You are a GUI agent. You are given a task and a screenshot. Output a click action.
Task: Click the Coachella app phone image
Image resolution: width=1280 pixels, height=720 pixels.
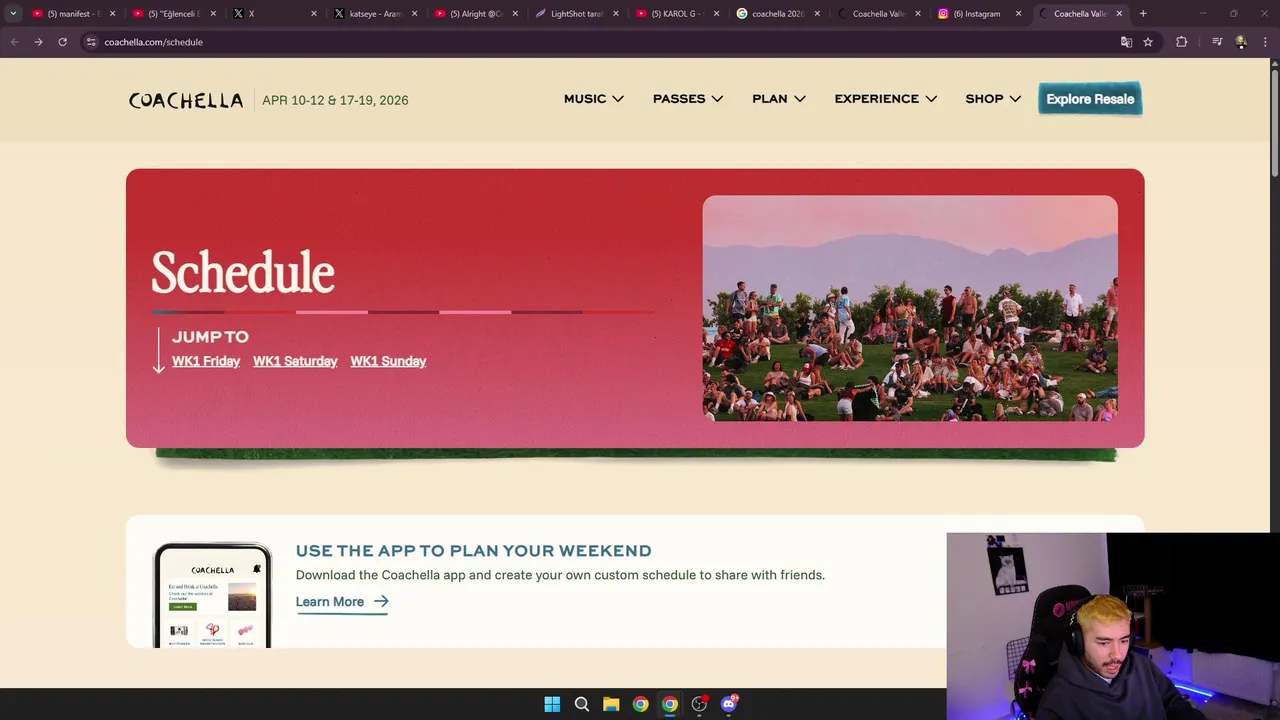click(x=212, y=595)
